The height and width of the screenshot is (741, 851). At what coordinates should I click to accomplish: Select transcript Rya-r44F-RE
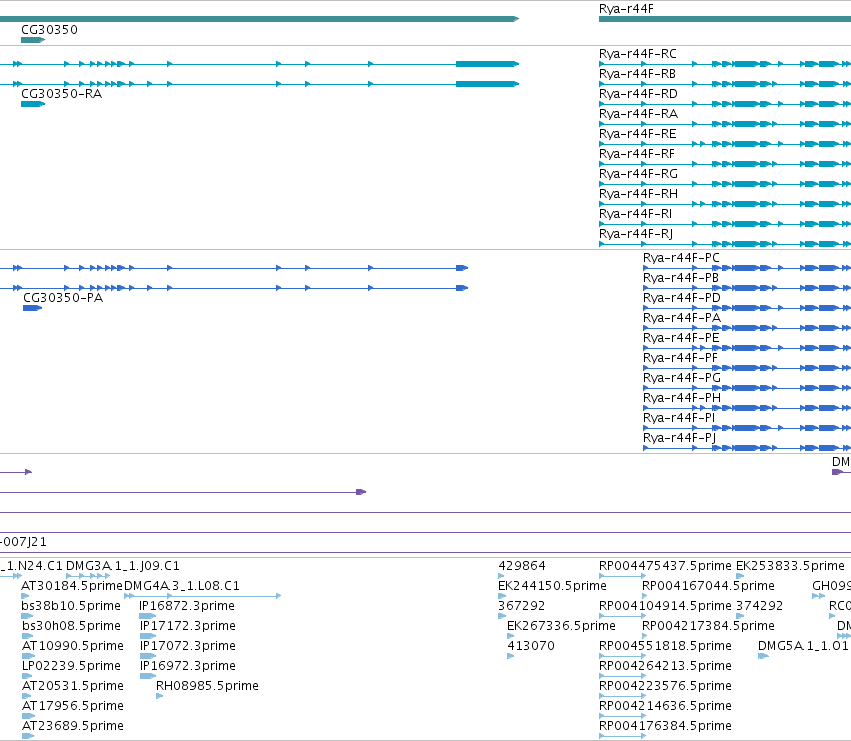point(638,134)
